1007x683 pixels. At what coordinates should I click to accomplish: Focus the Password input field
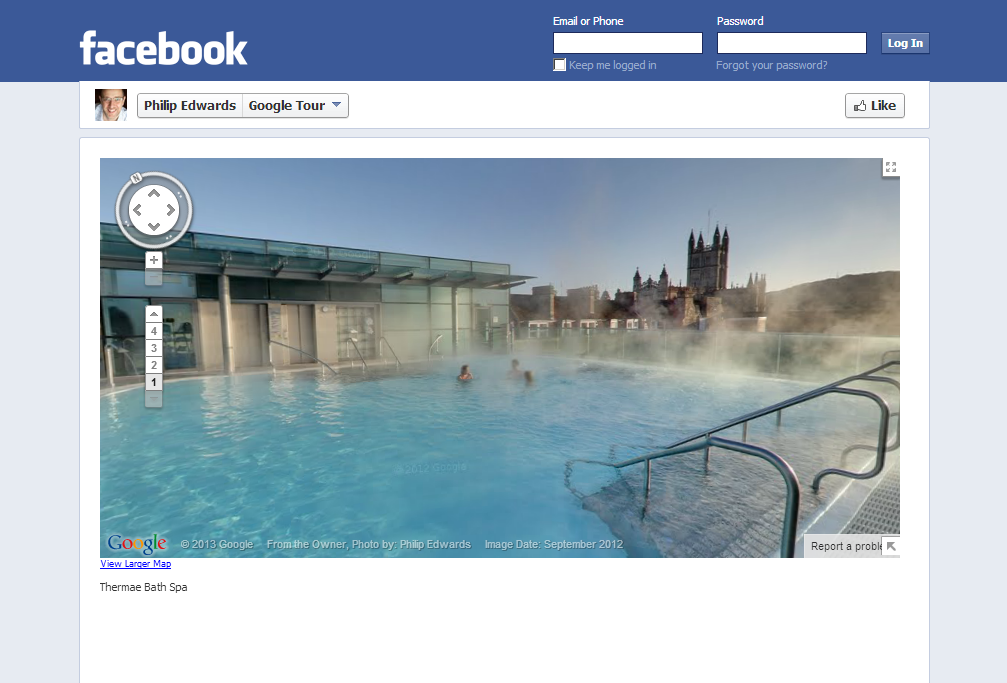coord(791,43)
